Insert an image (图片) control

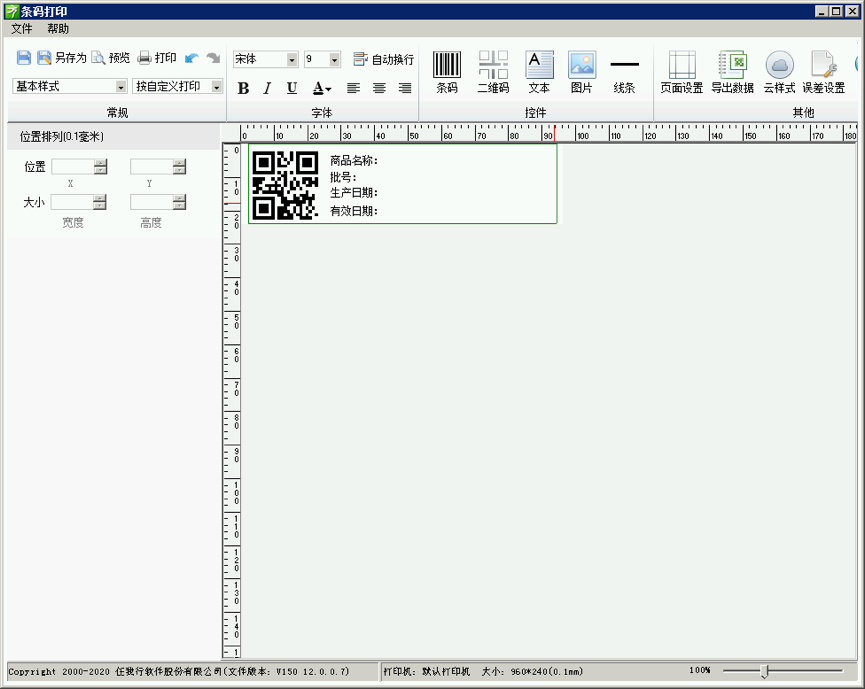tap(581, 72)
